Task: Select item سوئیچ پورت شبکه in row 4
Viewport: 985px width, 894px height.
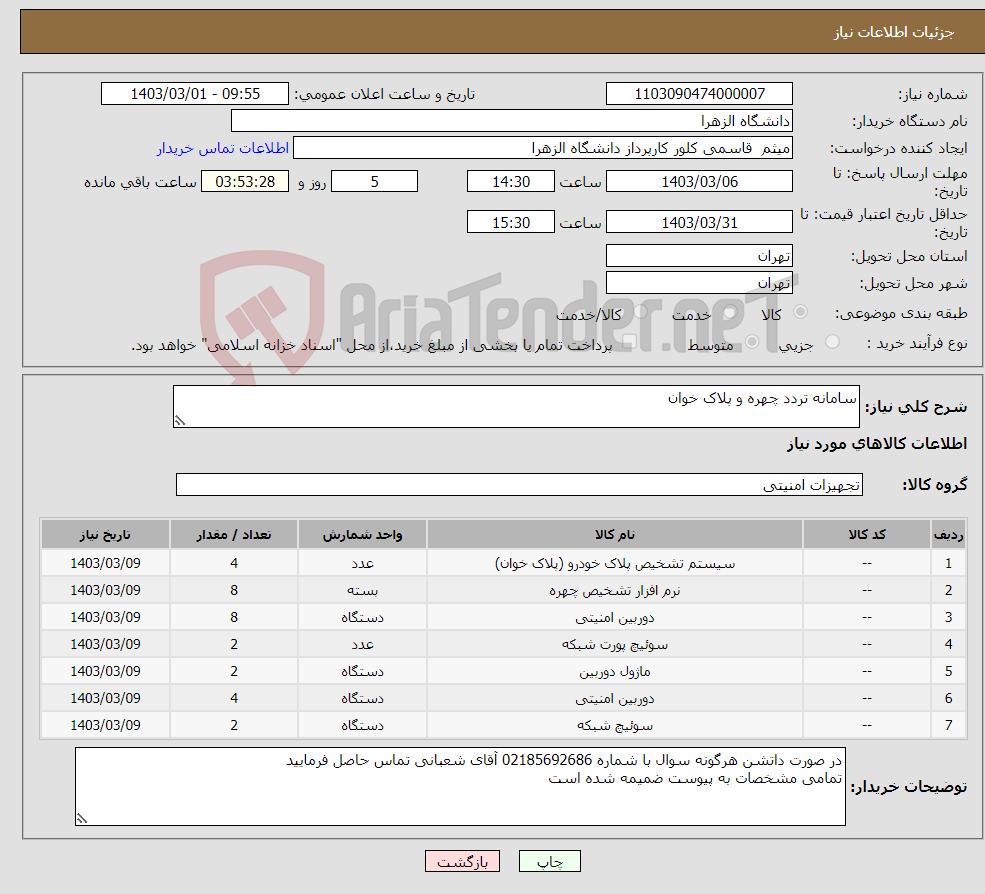Action: (x=615, y=645)
